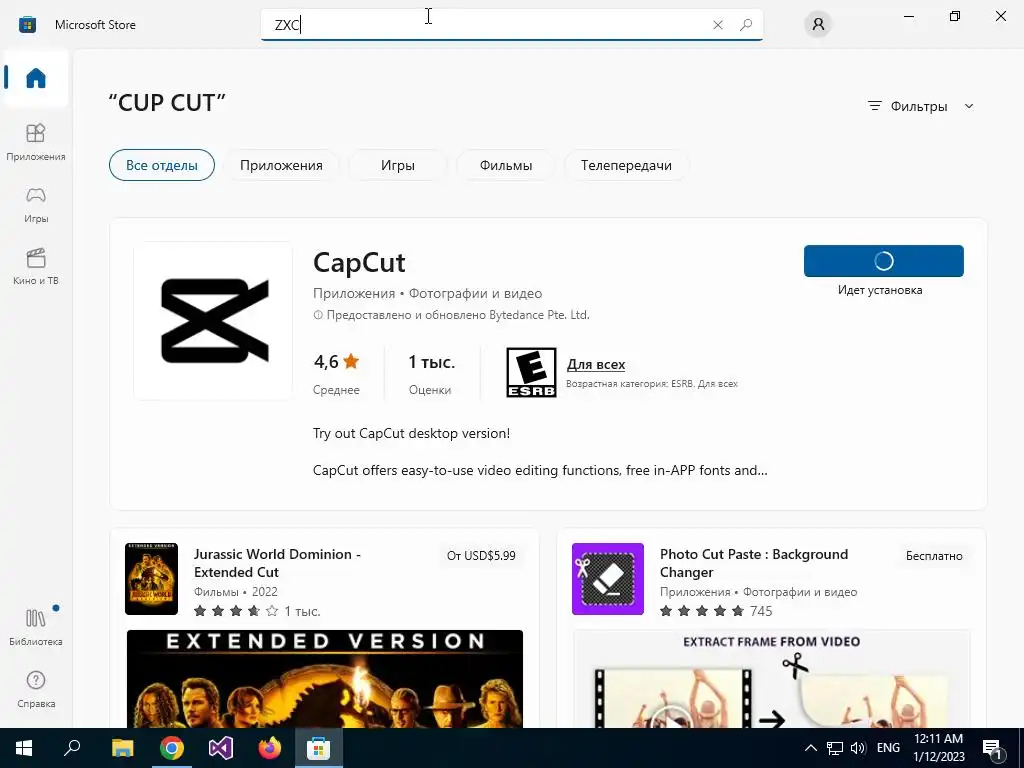This screenshot has width=1024, height=768.
Task: Click the Bytedance Pte. Ltd. provider text
Action: pos(539,315)
